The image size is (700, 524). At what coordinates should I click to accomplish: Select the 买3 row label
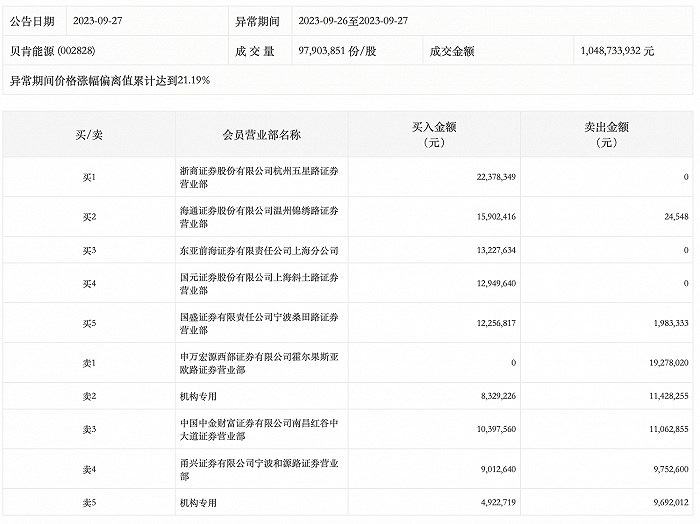tap(89, 251)
